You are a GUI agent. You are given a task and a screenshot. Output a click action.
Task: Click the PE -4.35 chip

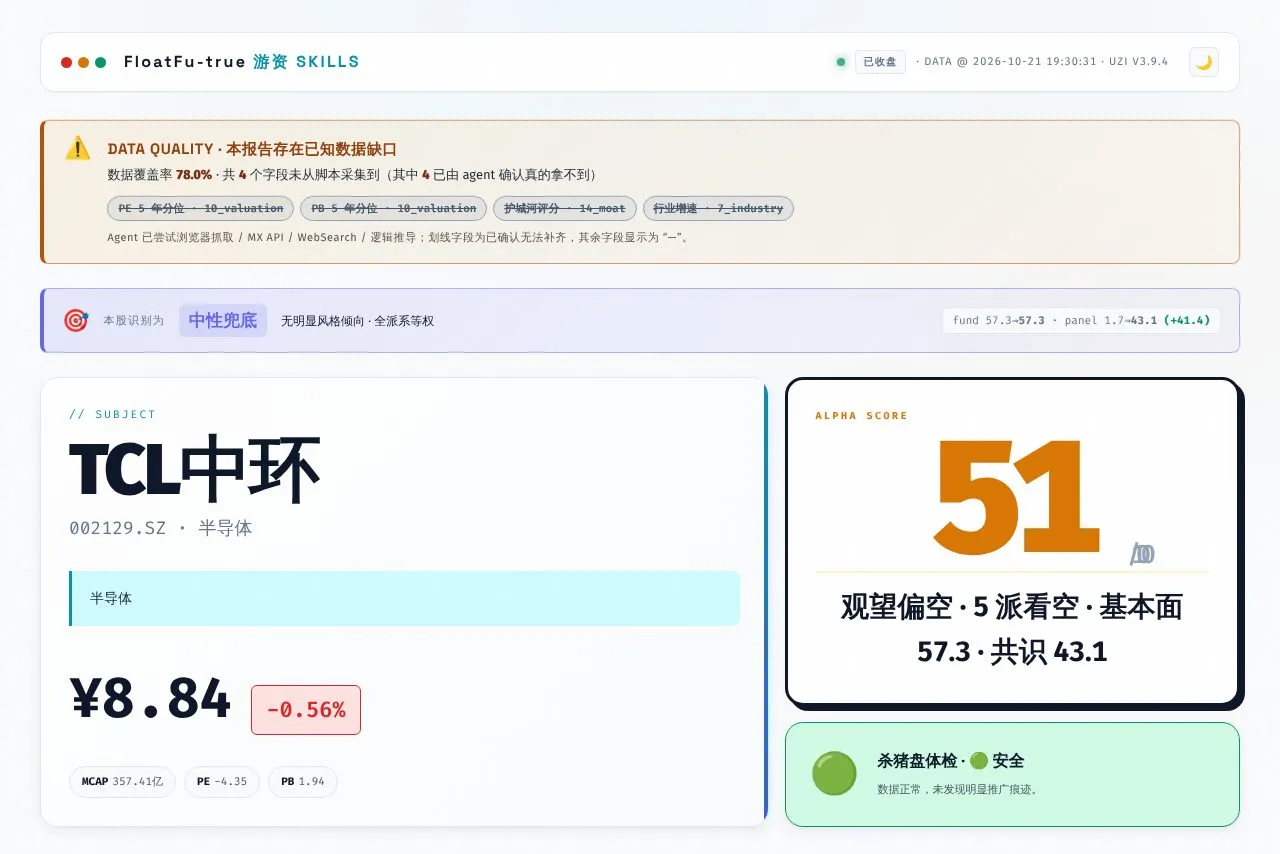[222, 782]
